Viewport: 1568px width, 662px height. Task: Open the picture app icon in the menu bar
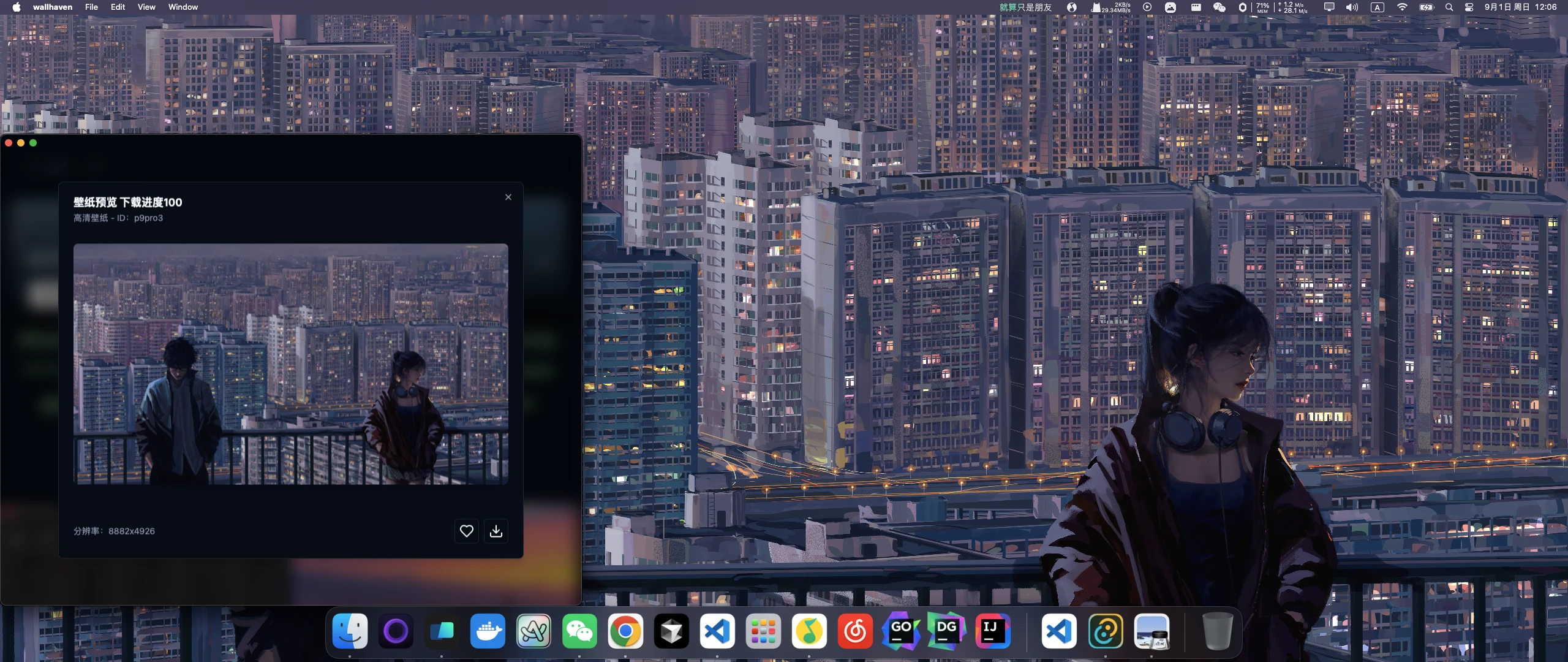[x=1170, y=7]
